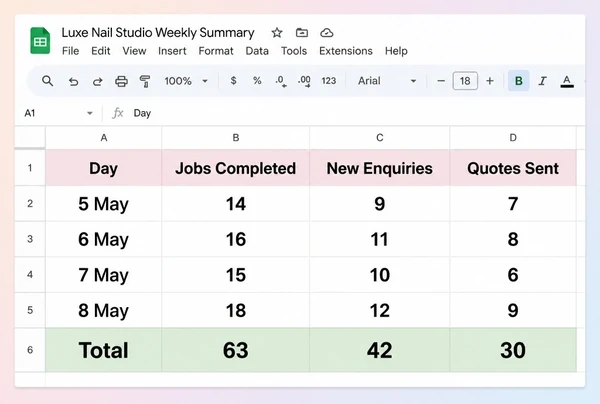Select the Jobs Completed total 63
The width and height of the screenshot is (600, 404).
coord(236,350)
